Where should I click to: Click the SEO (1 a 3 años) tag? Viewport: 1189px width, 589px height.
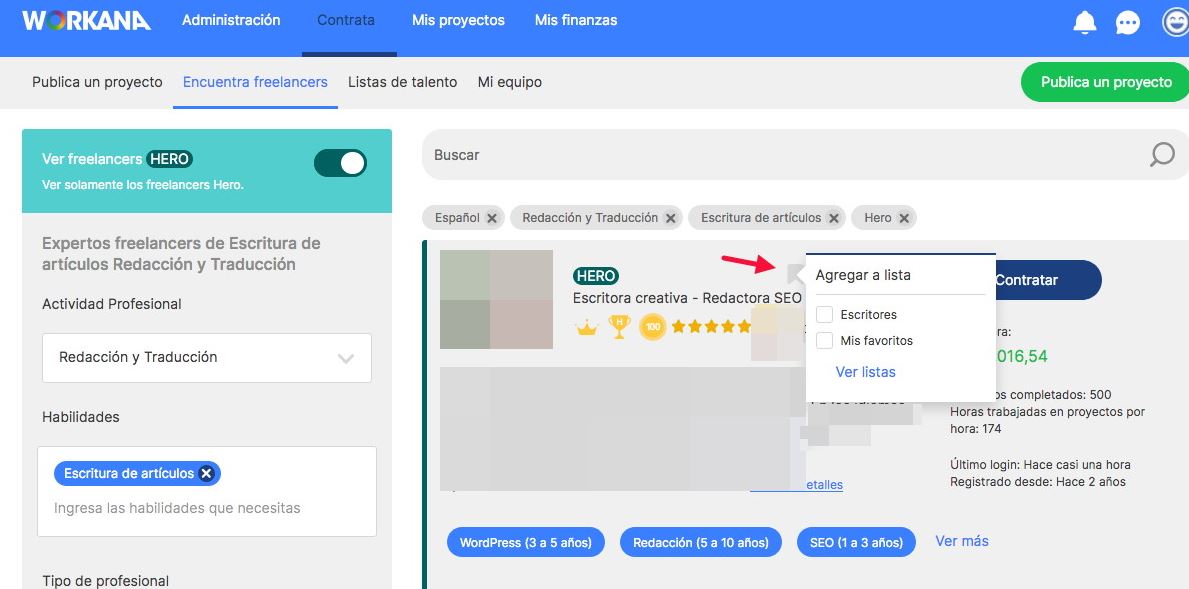[857, 543]
